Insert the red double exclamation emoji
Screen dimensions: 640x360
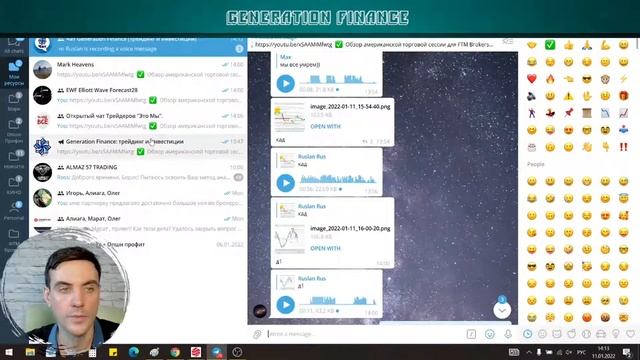pos(623,147)
